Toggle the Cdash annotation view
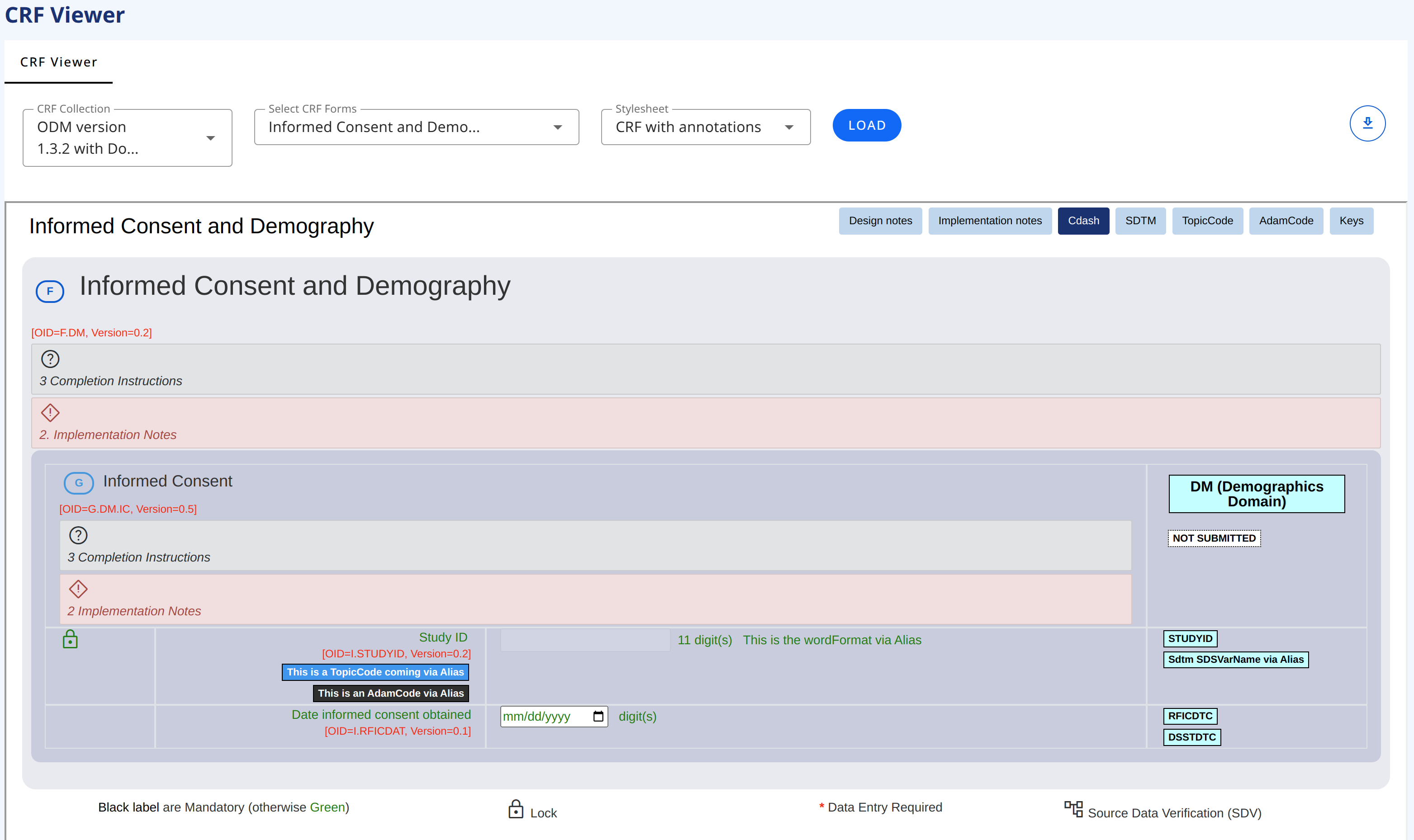This screenshot has width=1414, height=840. pos(1083,221)
